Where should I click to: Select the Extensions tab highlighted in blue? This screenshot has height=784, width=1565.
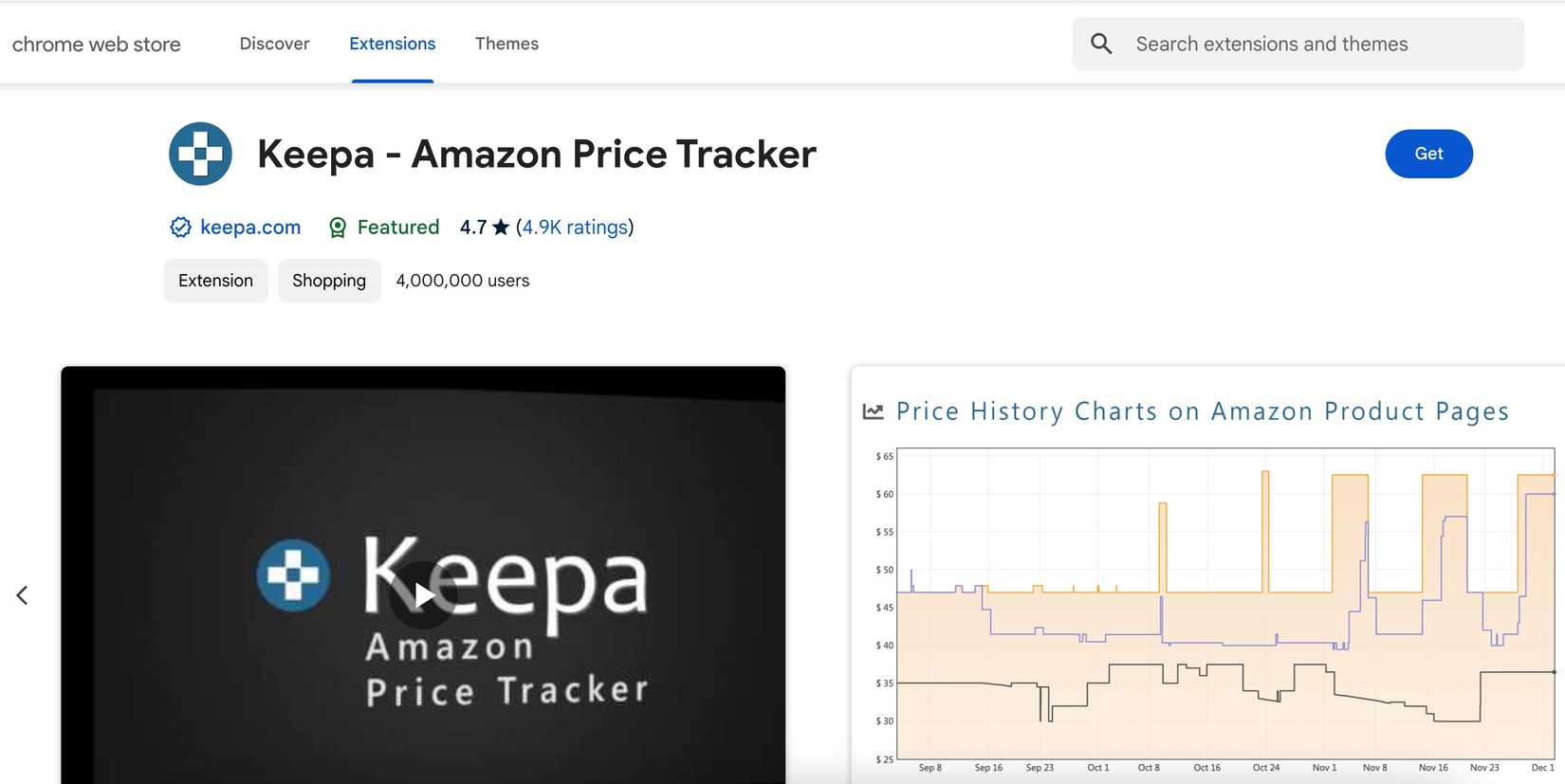click(x=392, y=44)
